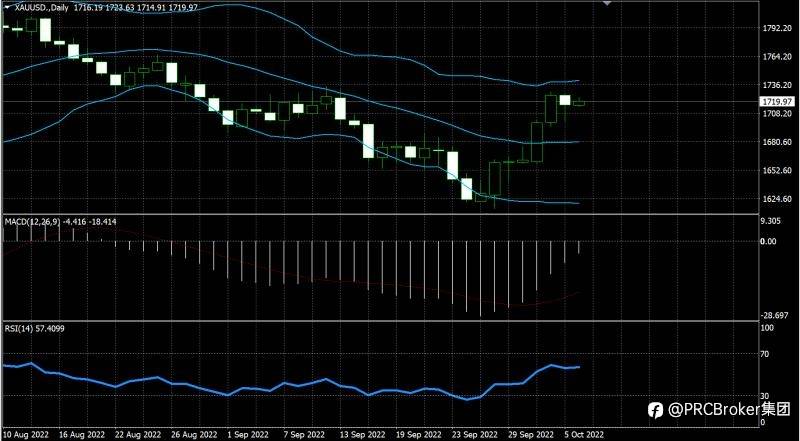Click the 16 Aug 2022 date label

(81, 434)
